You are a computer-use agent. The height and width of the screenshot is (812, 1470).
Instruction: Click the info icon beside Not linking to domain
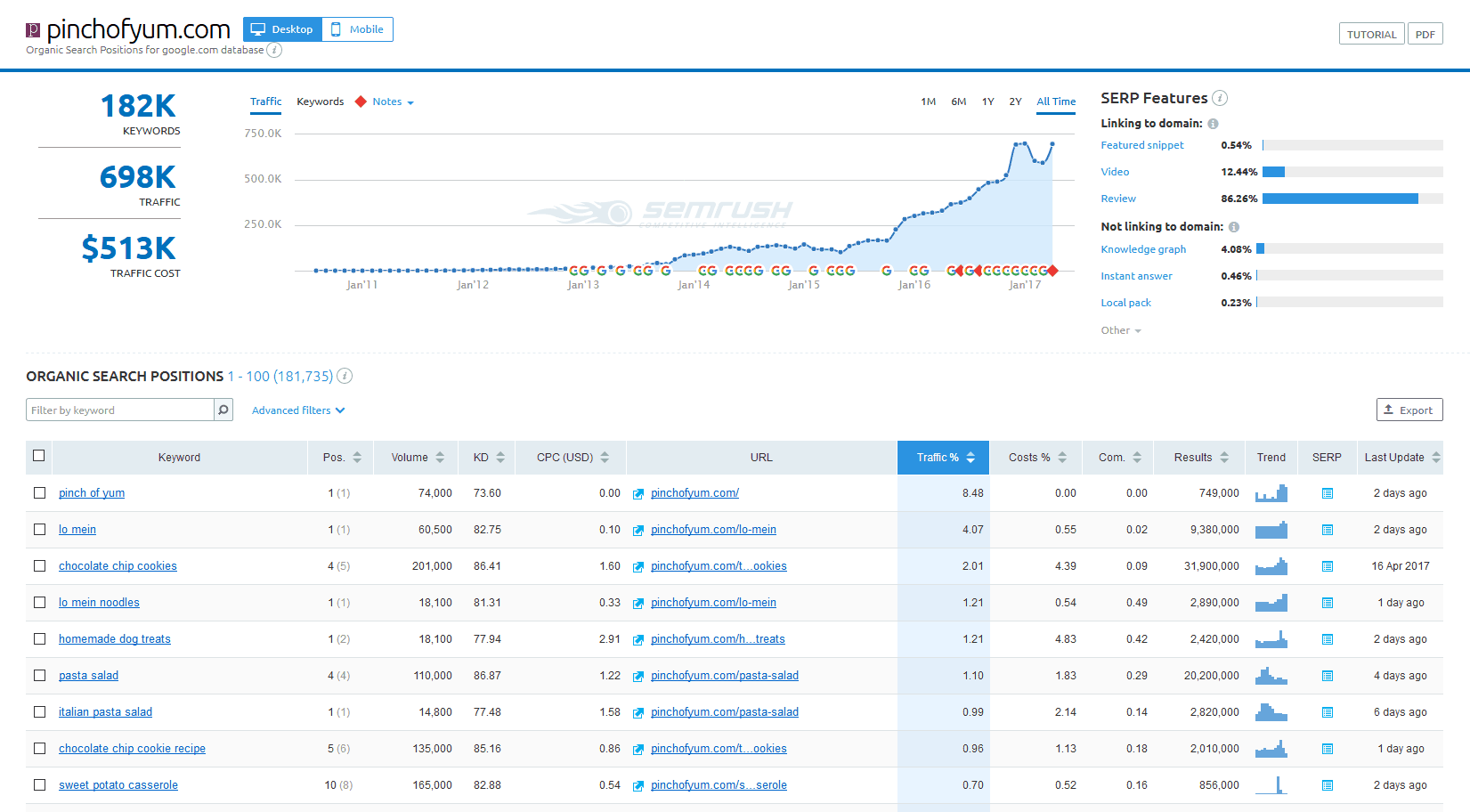coord(1234,227)
